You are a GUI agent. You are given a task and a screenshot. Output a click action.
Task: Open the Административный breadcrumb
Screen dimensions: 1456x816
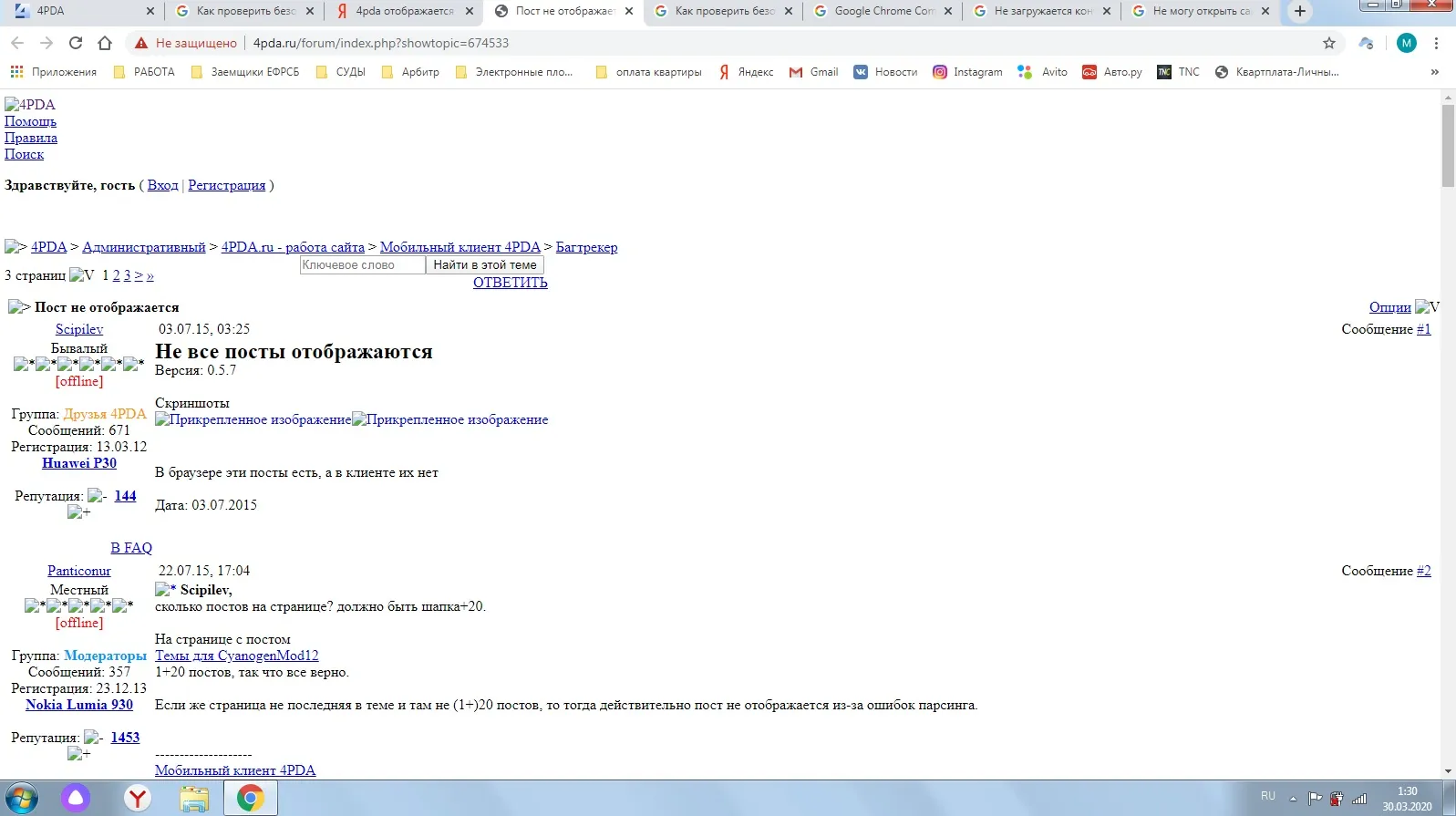coord(144,247)
